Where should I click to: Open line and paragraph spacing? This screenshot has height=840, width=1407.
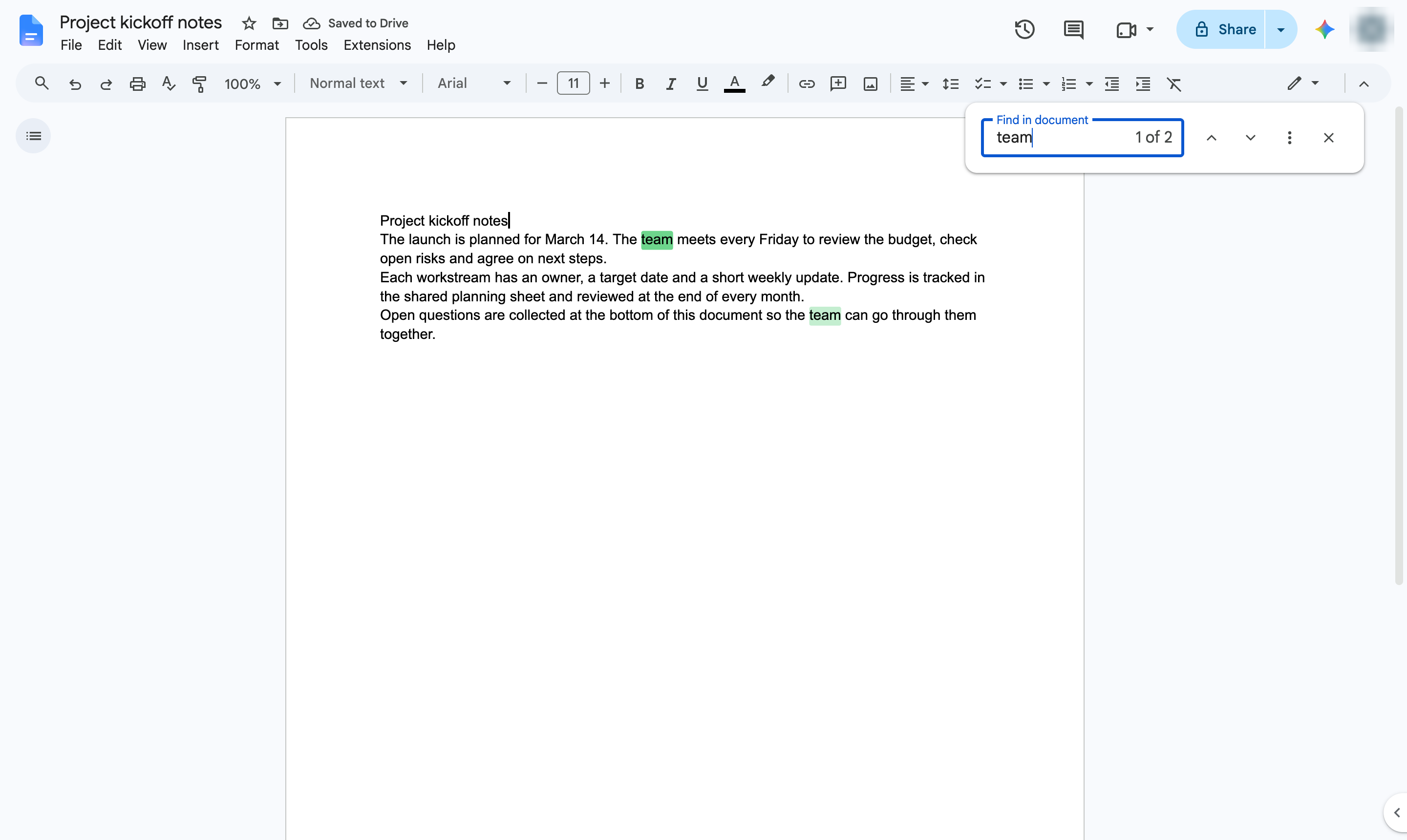click(x=950, y=84)
